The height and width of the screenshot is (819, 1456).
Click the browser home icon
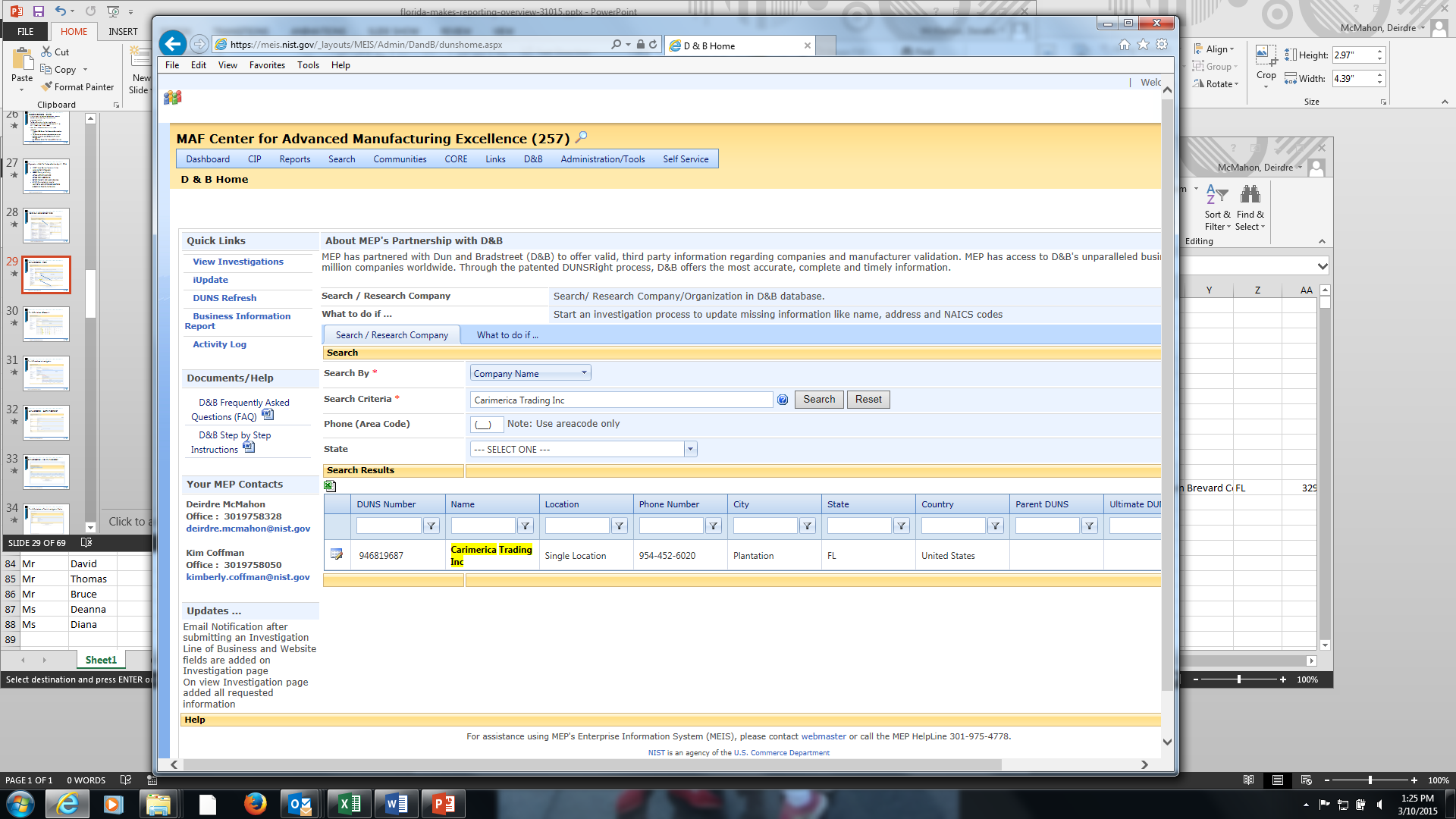[1125, 45]
